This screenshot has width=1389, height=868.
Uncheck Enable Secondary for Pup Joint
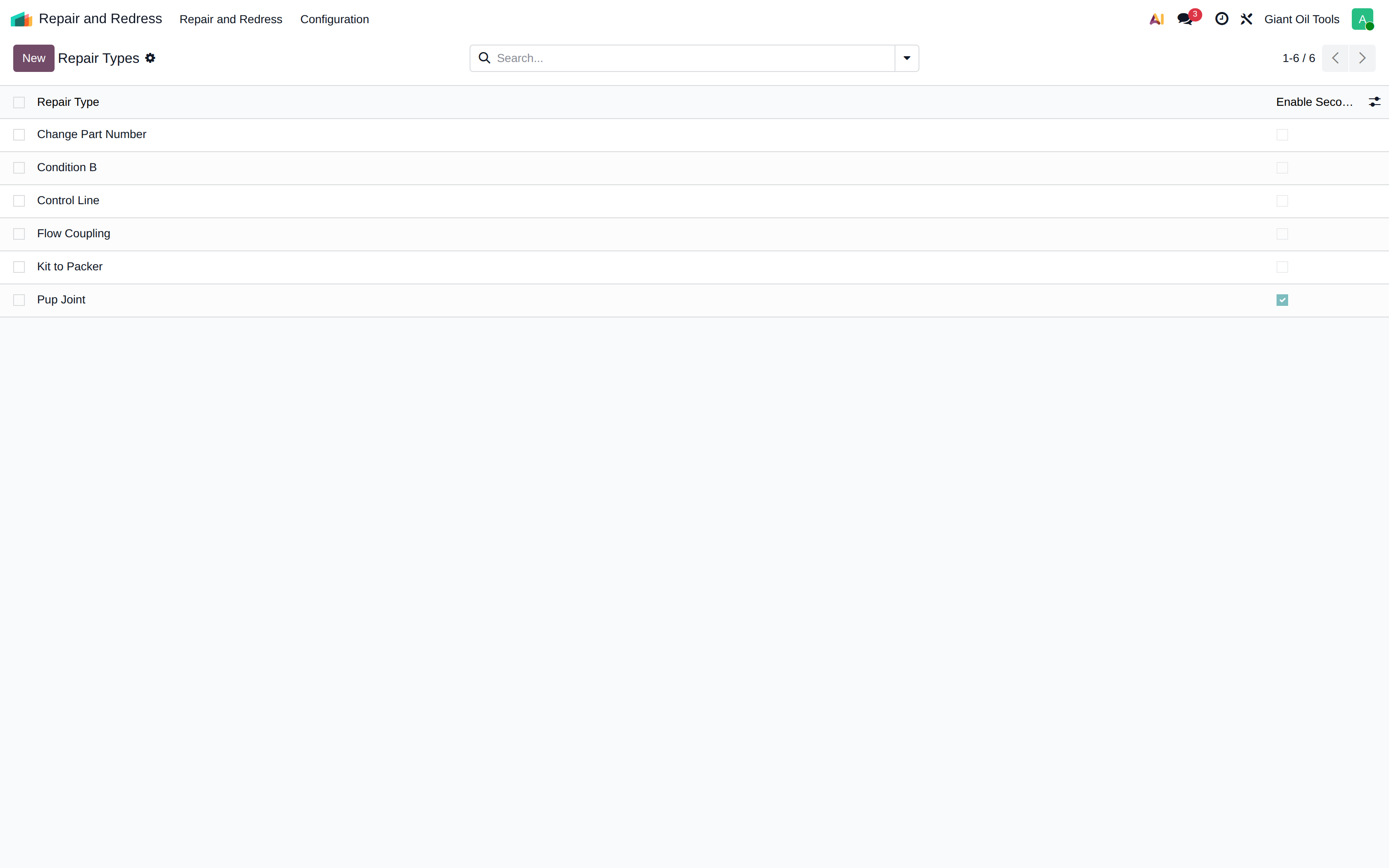(1282, 300)
